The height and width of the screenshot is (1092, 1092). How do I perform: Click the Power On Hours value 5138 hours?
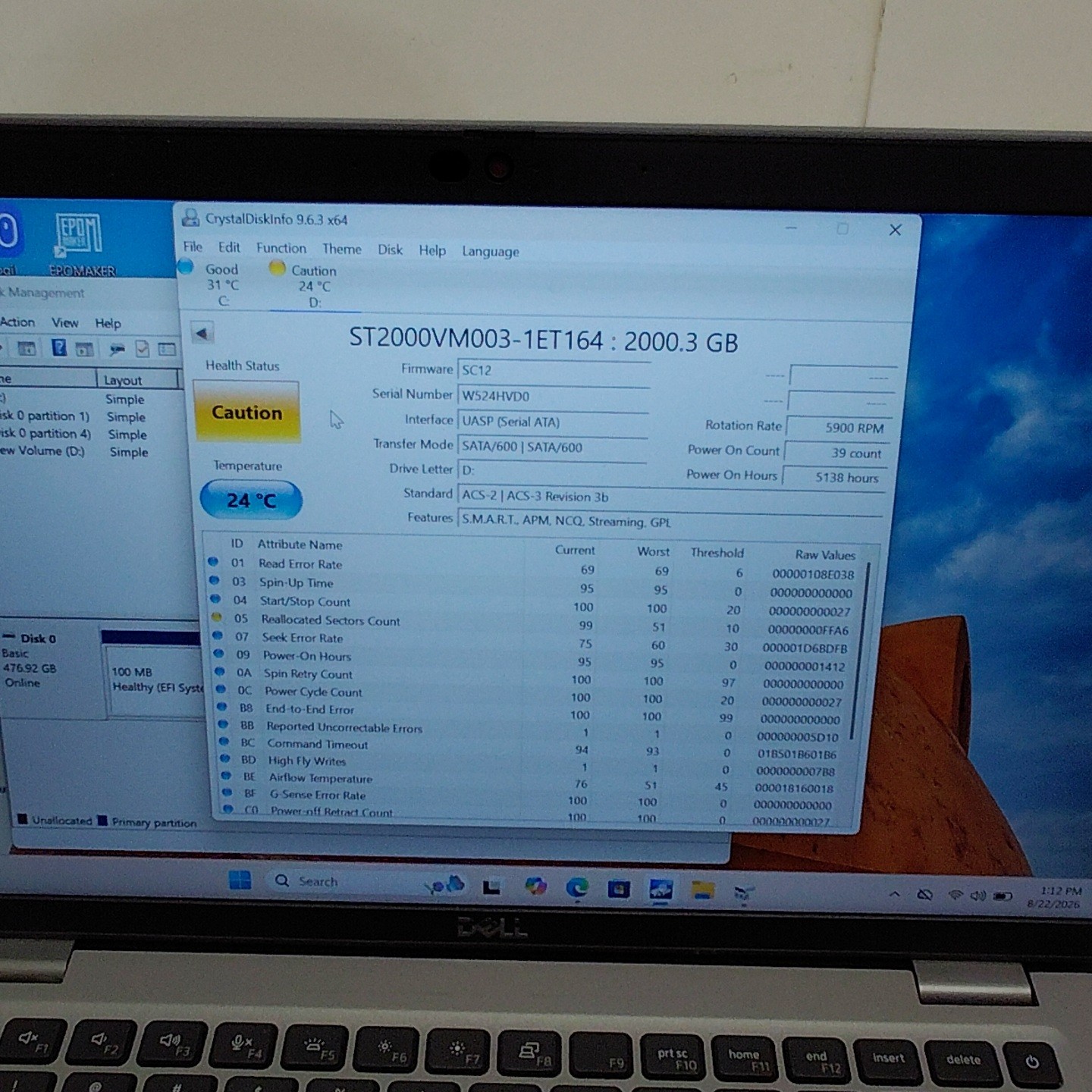pyautogui.click(x=835, y=478)
